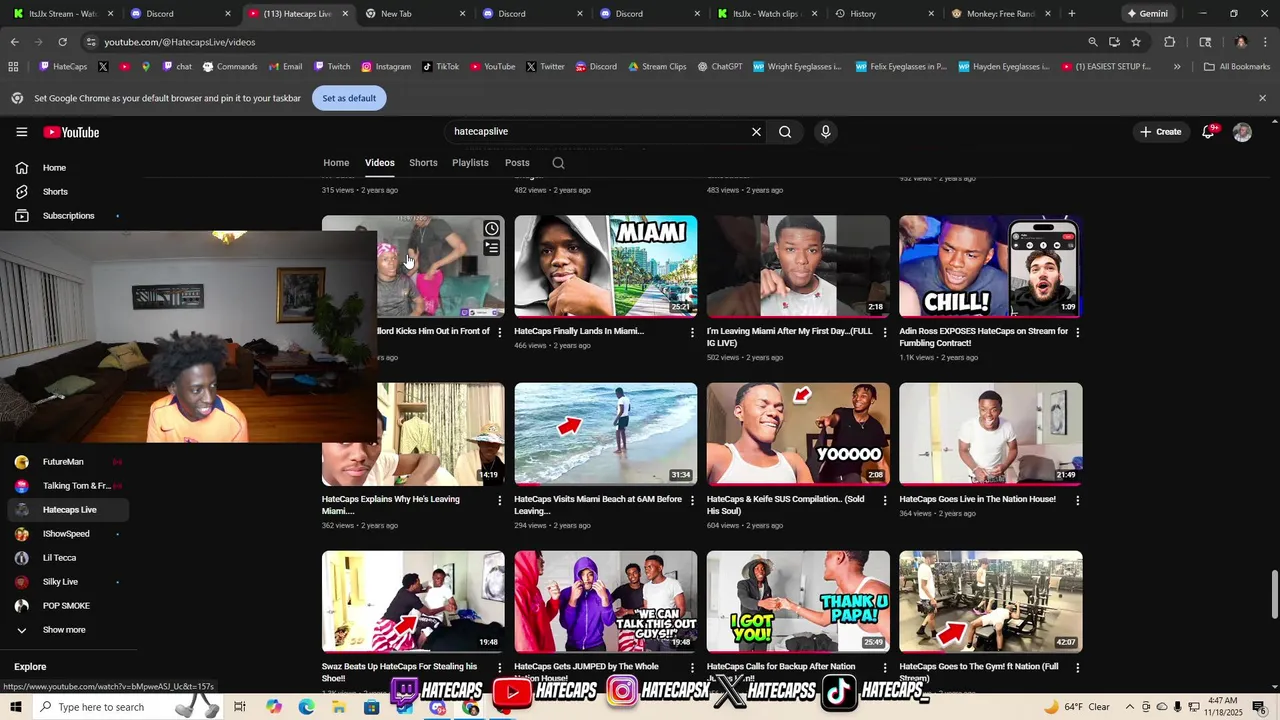The width and height of the screenshot is (1280, 720).
Task: Search within channel magnifier icon
Action: [558, 163]
